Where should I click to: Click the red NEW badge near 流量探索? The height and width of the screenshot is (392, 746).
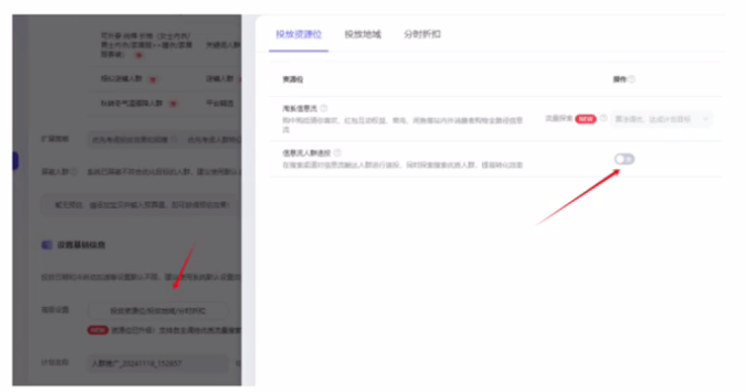(586, 119)
